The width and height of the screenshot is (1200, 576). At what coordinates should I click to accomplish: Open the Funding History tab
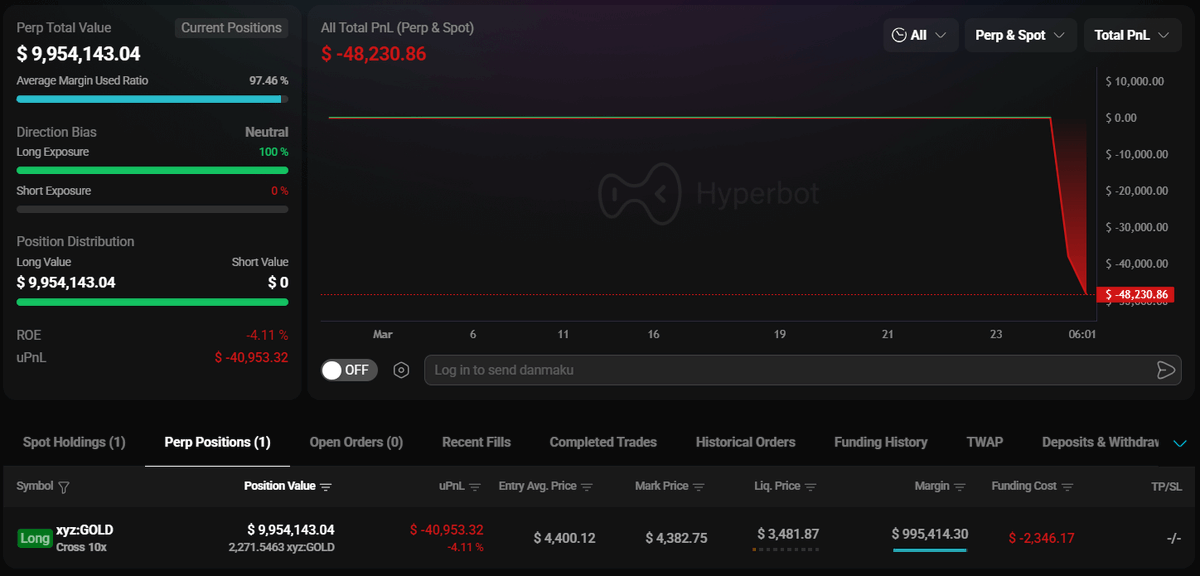point(880,442)
